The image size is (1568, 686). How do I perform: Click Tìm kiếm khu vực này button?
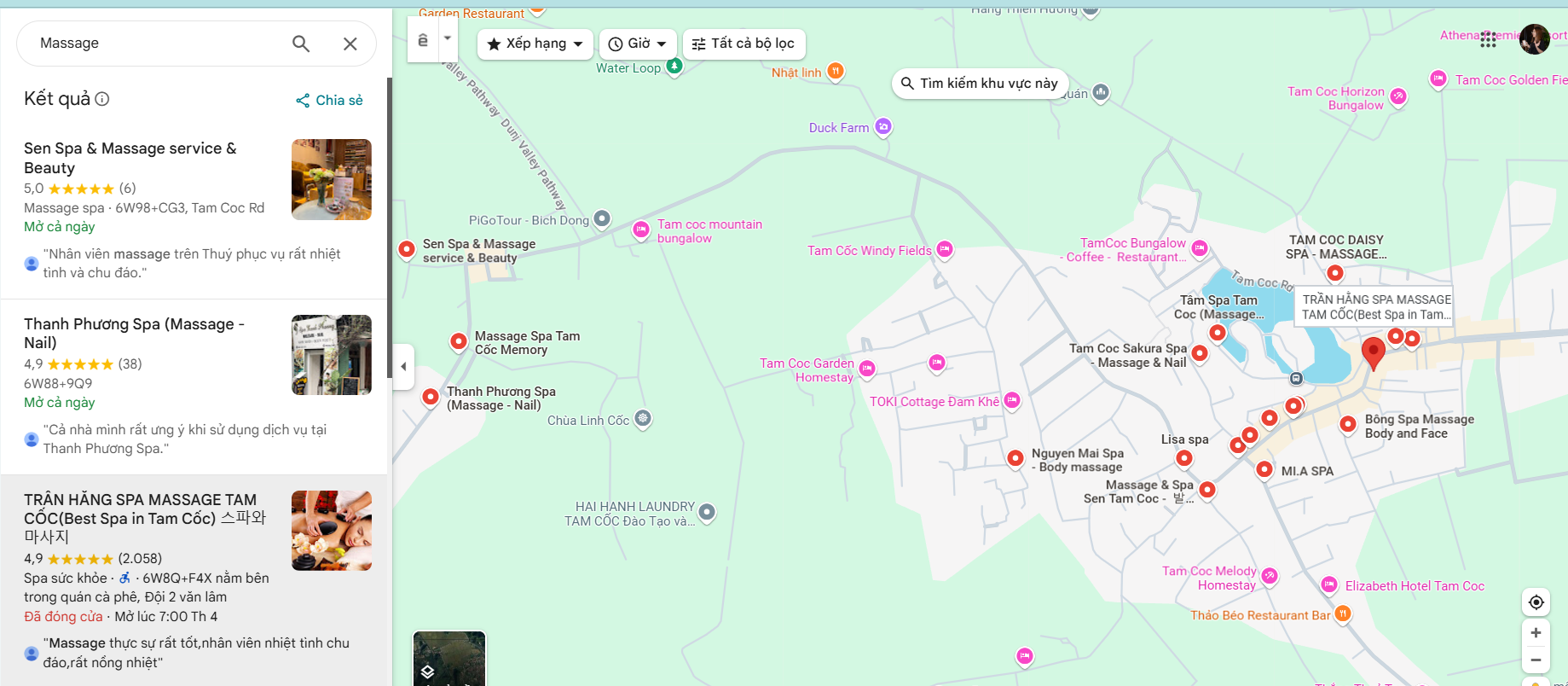[x=979, y=84]
